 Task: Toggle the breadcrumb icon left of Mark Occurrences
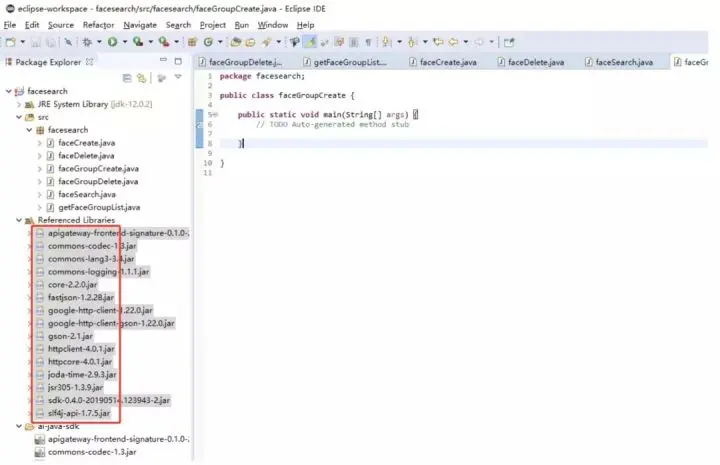294,42
